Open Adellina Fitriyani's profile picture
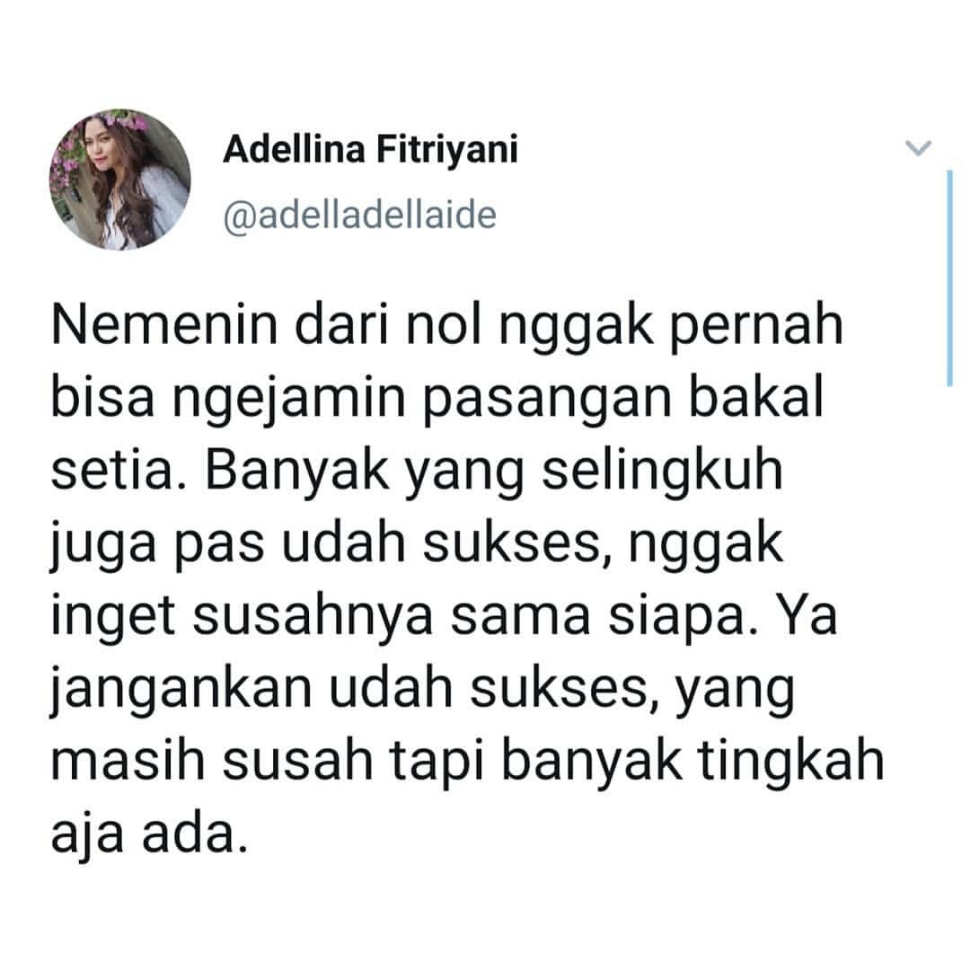The image size is (970, 970). [x=120, y=180]
